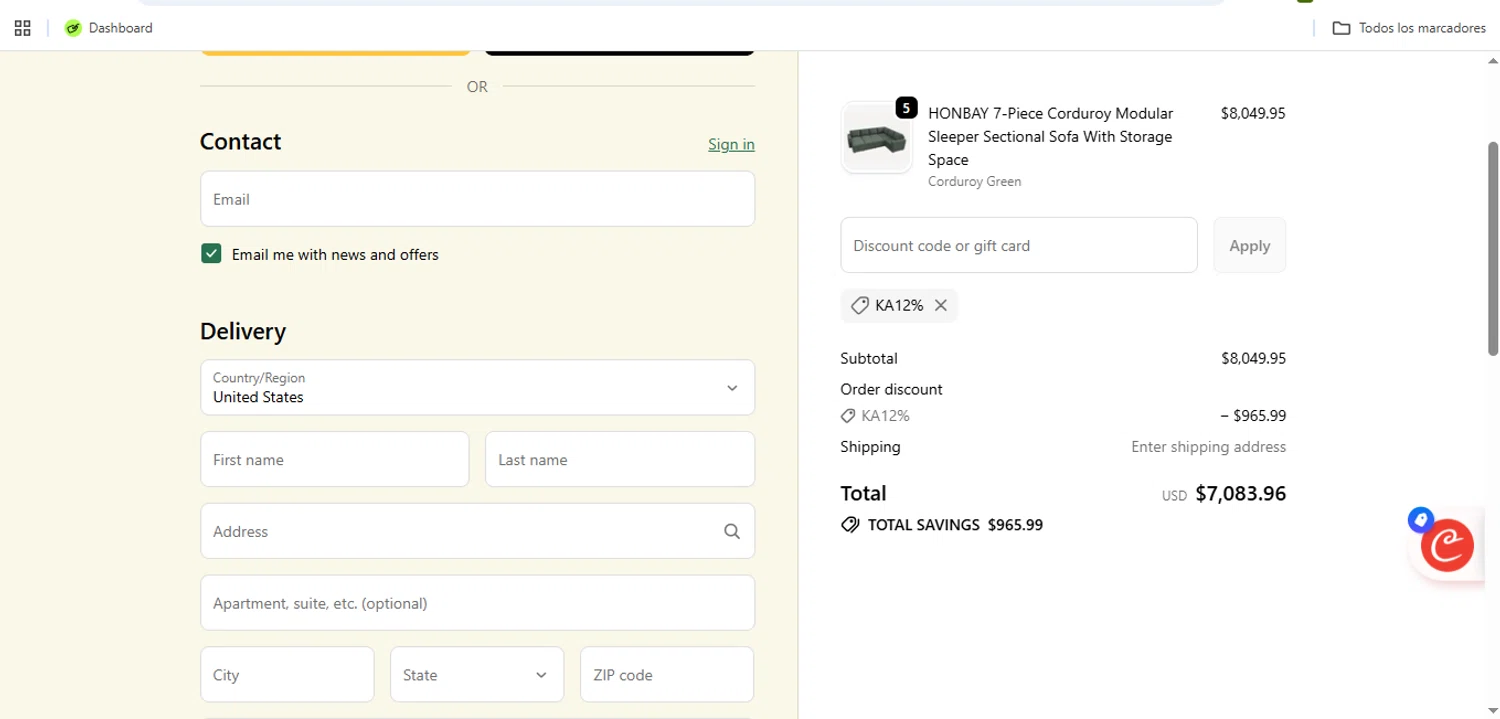Viewport: 1500px width, 719px height.
Task: Focus the First name field
Action: pyautogui.click(x=335, y=459)
